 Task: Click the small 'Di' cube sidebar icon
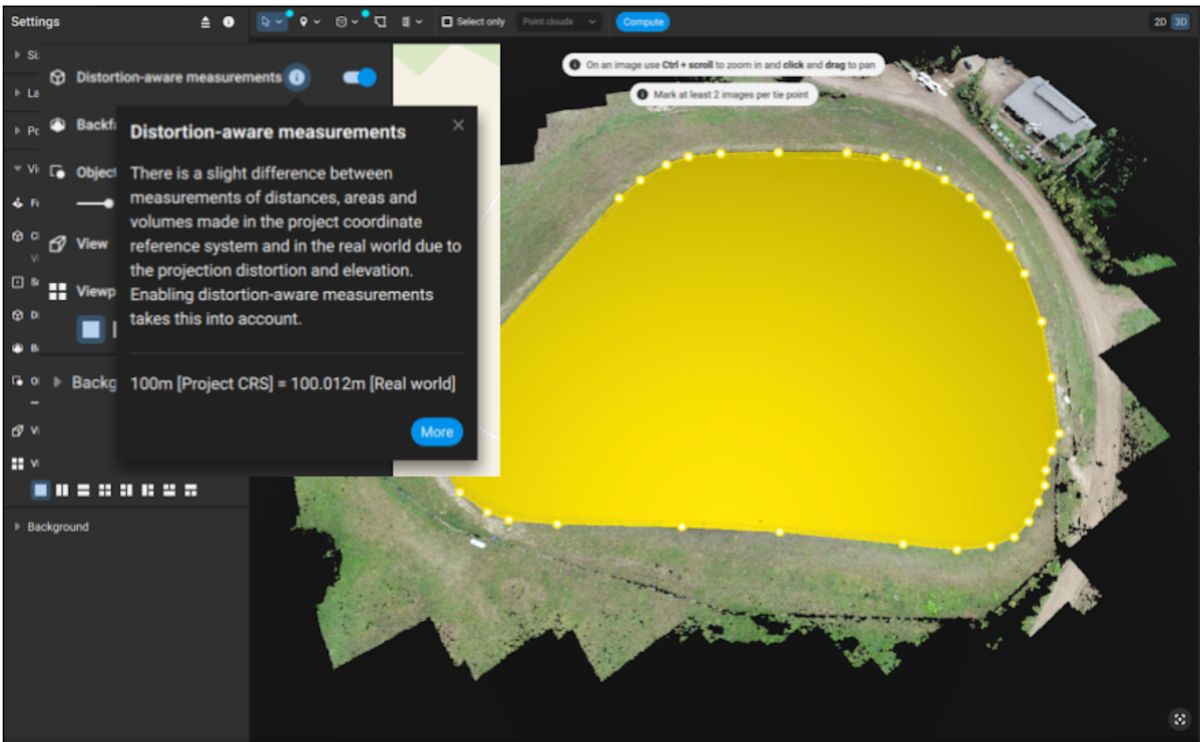(18, 315)
